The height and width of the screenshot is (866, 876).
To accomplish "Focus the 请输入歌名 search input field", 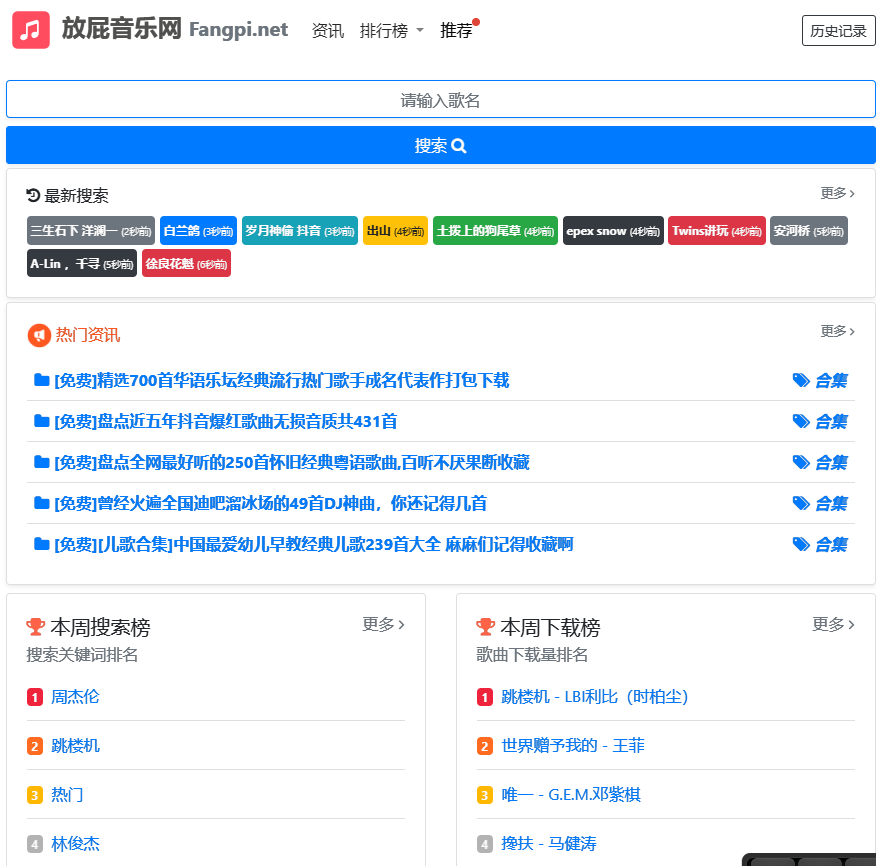I will (440, 100).
